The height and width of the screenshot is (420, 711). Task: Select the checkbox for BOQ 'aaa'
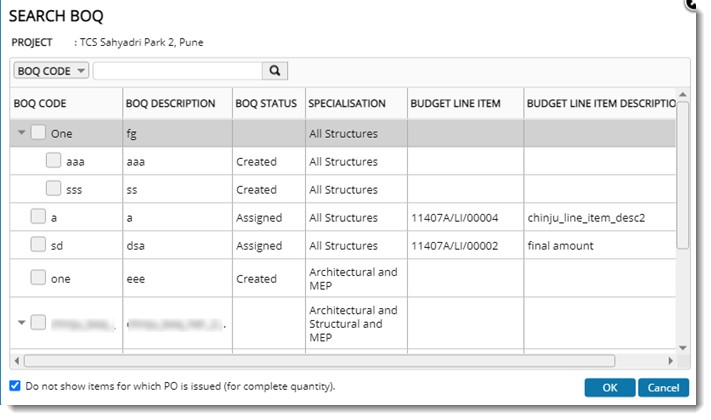(54, 161)
